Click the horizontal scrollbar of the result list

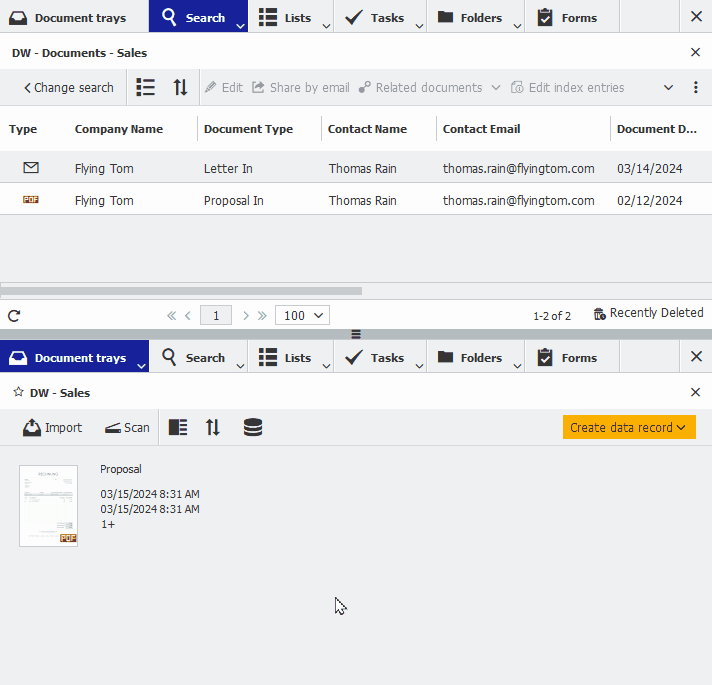point(182,291)
